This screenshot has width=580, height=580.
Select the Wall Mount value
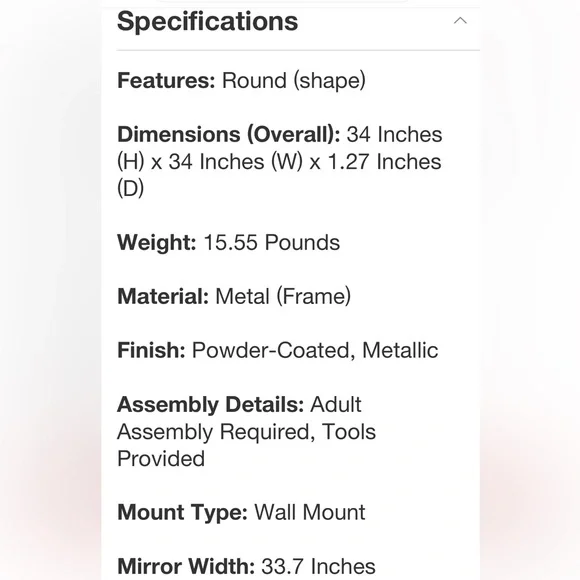[310, 512]
